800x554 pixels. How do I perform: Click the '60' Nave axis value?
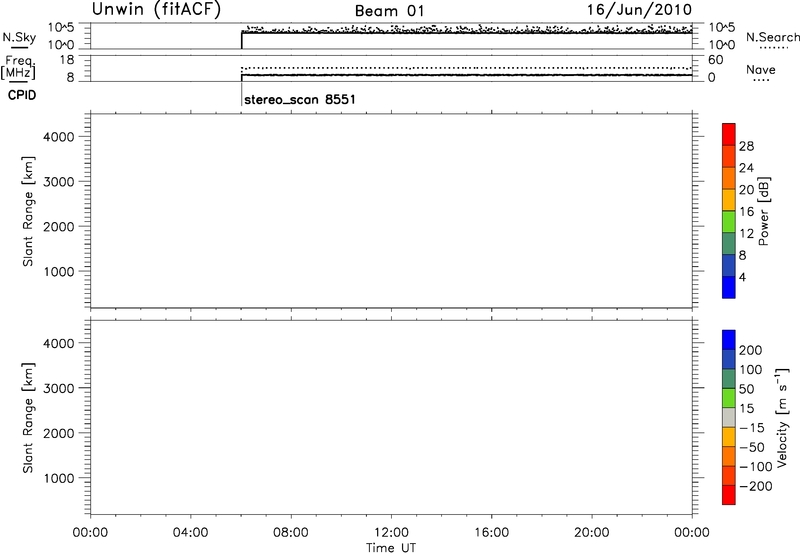(x=716, y=60)
